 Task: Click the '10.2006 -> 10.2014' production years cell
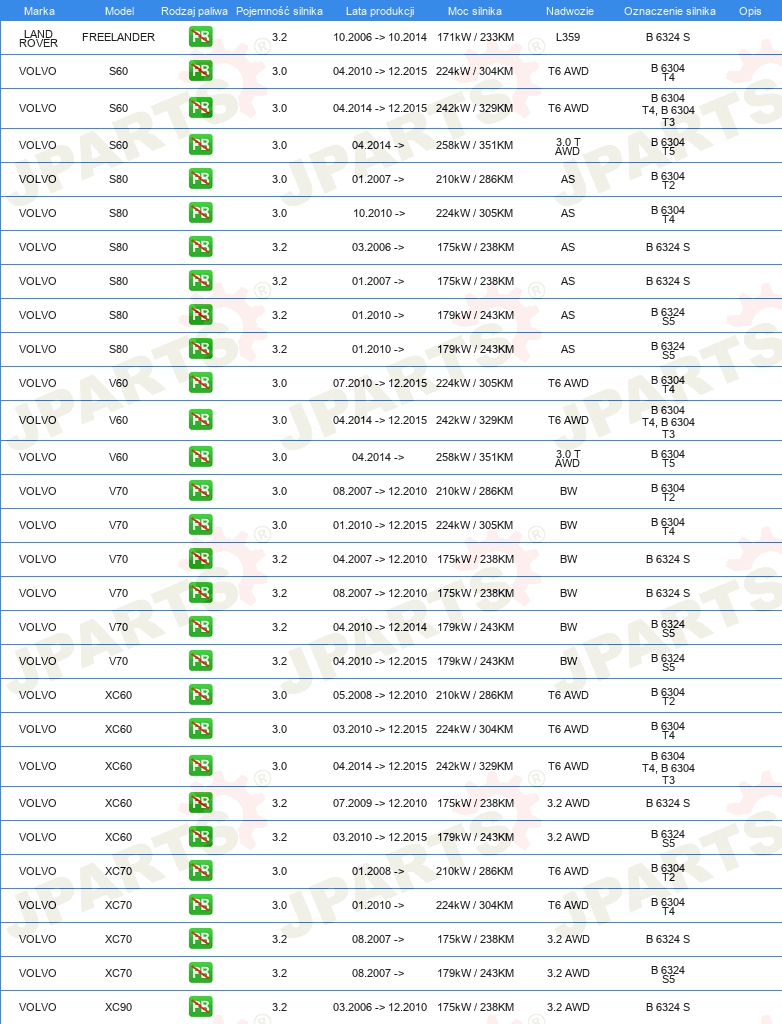[x=380, y=37]
